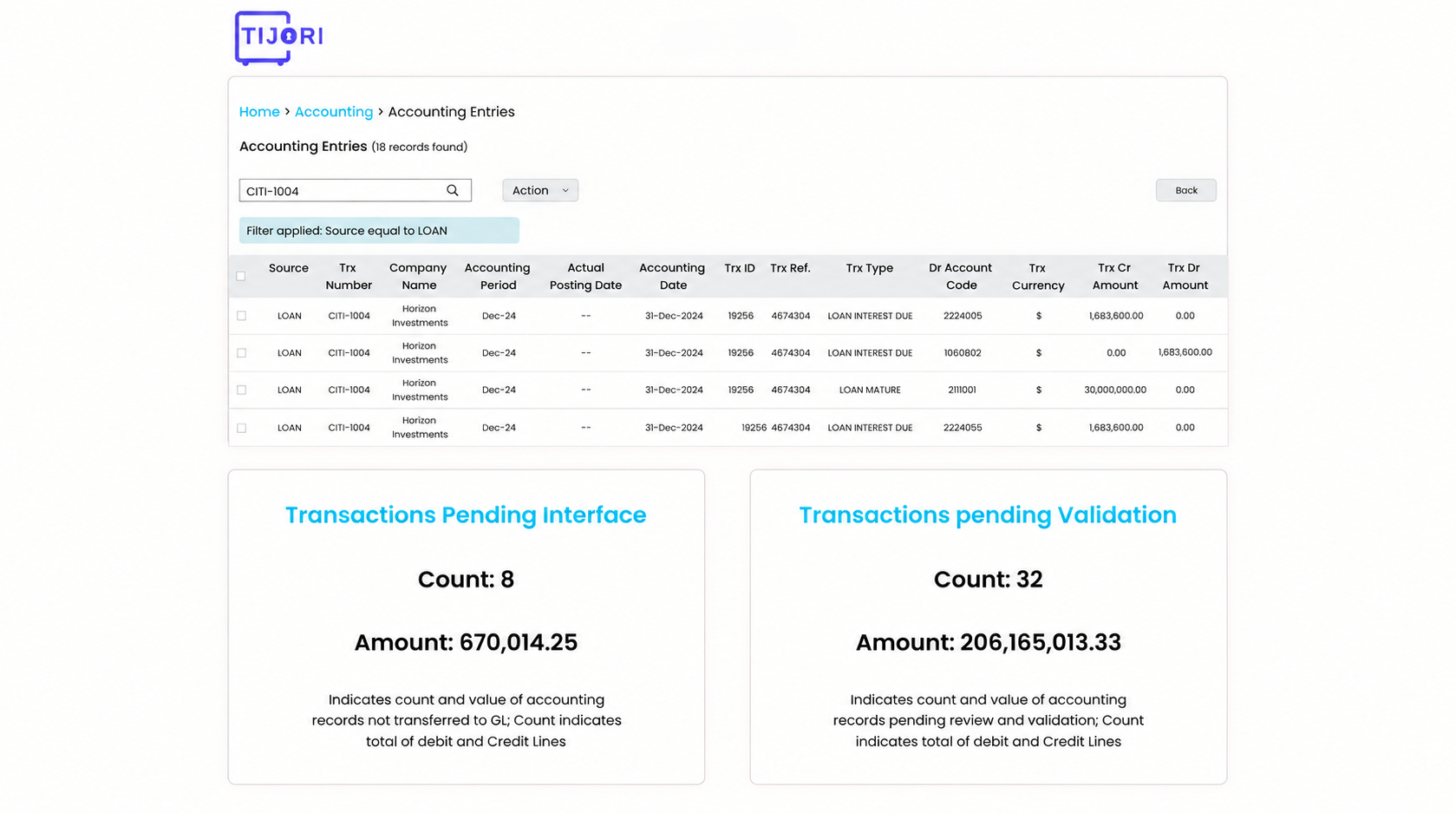Click the Trx Currency column header
The image size is (1456, 813).
click(x=1038, y=276)
